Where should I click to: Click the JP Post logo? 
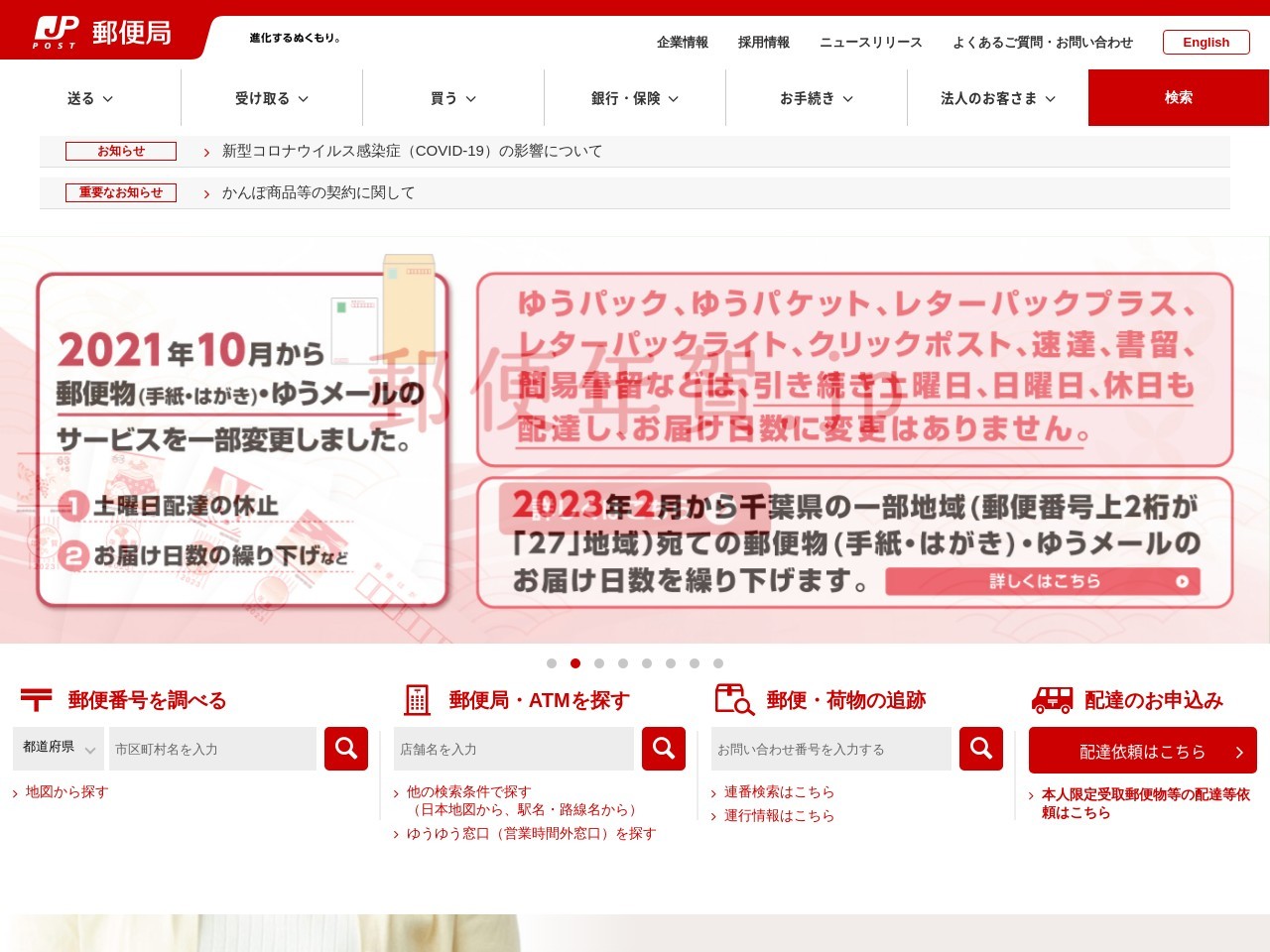[103, 33]
